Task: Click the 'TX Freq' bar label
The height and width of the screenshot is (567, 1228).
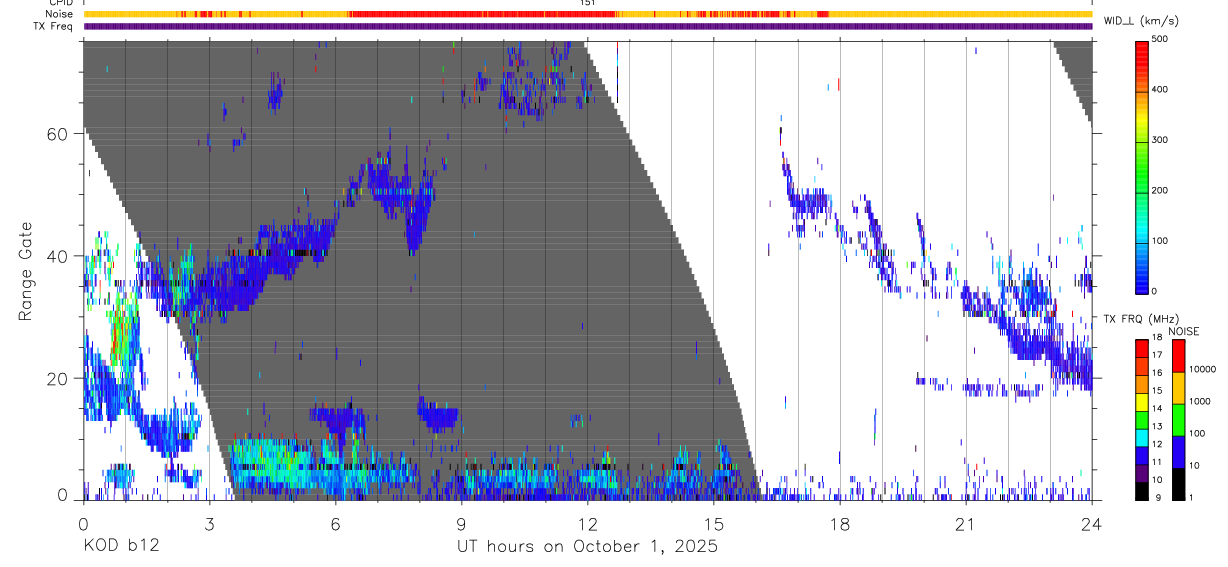Action: click(54, 26)
